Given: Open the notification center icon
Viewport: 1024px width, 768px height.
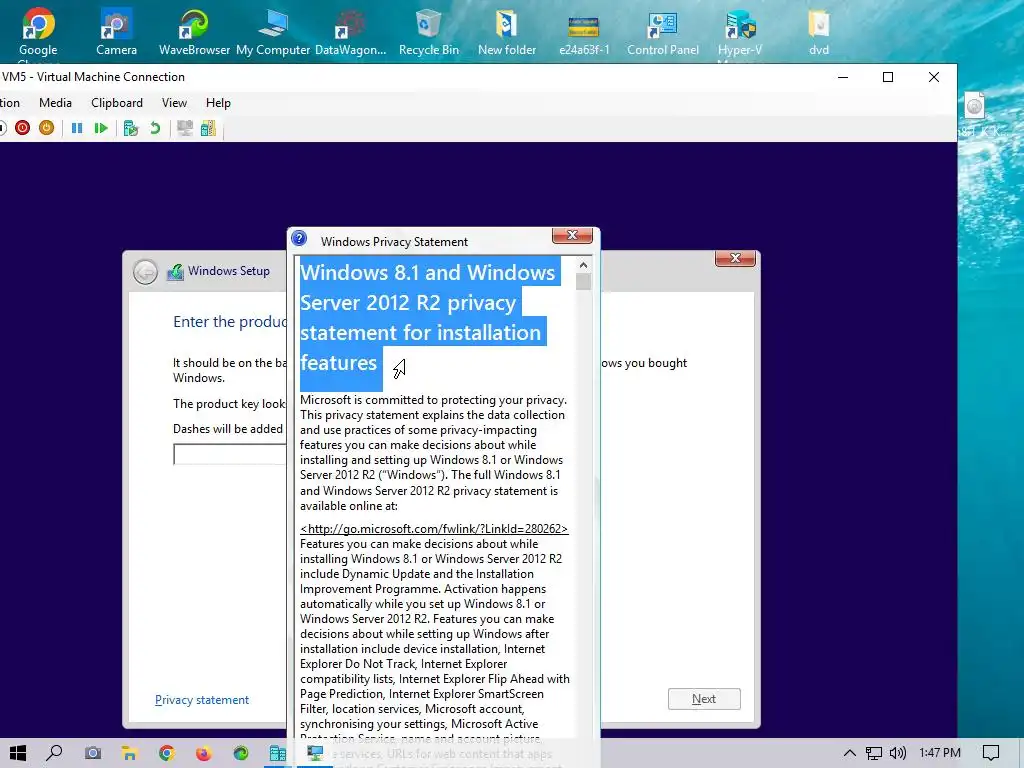Looking at the screenshot, I should [x=991, y=753].
